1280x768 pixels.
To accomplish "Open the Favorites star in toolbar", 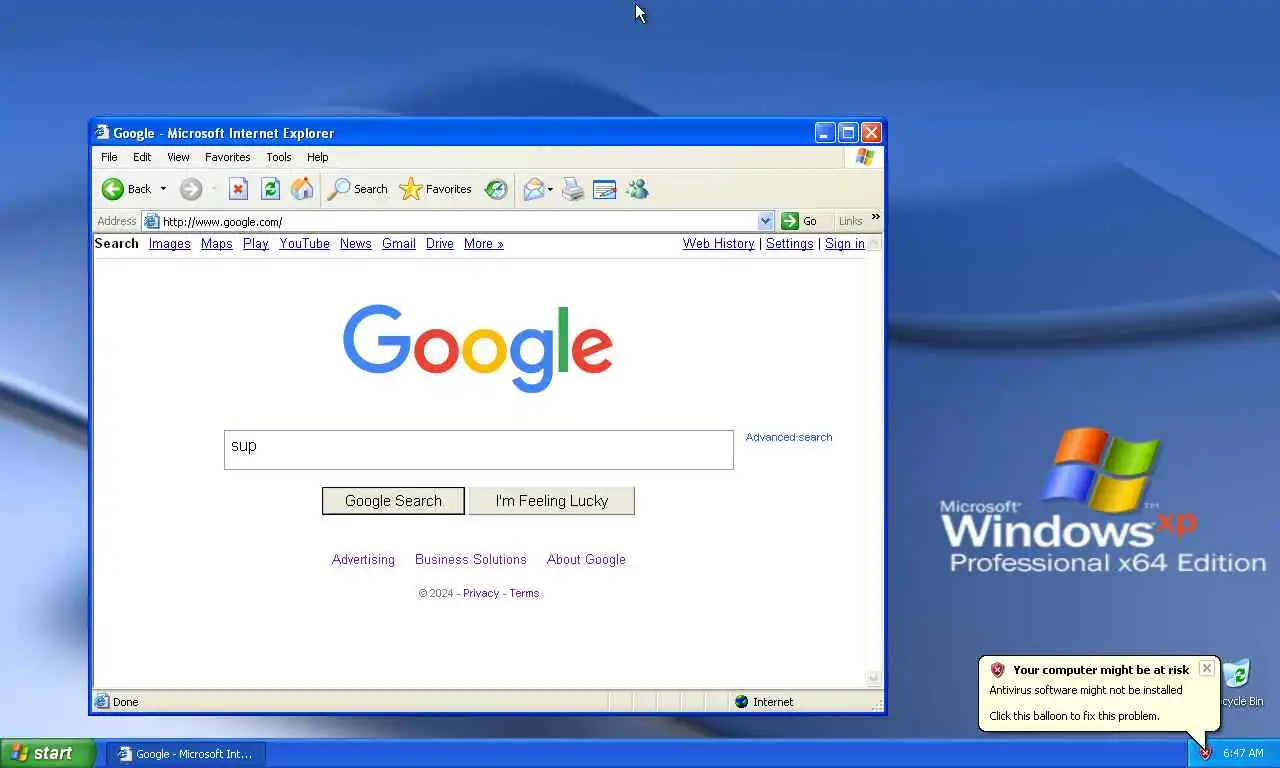I will (x=435, y=189).
